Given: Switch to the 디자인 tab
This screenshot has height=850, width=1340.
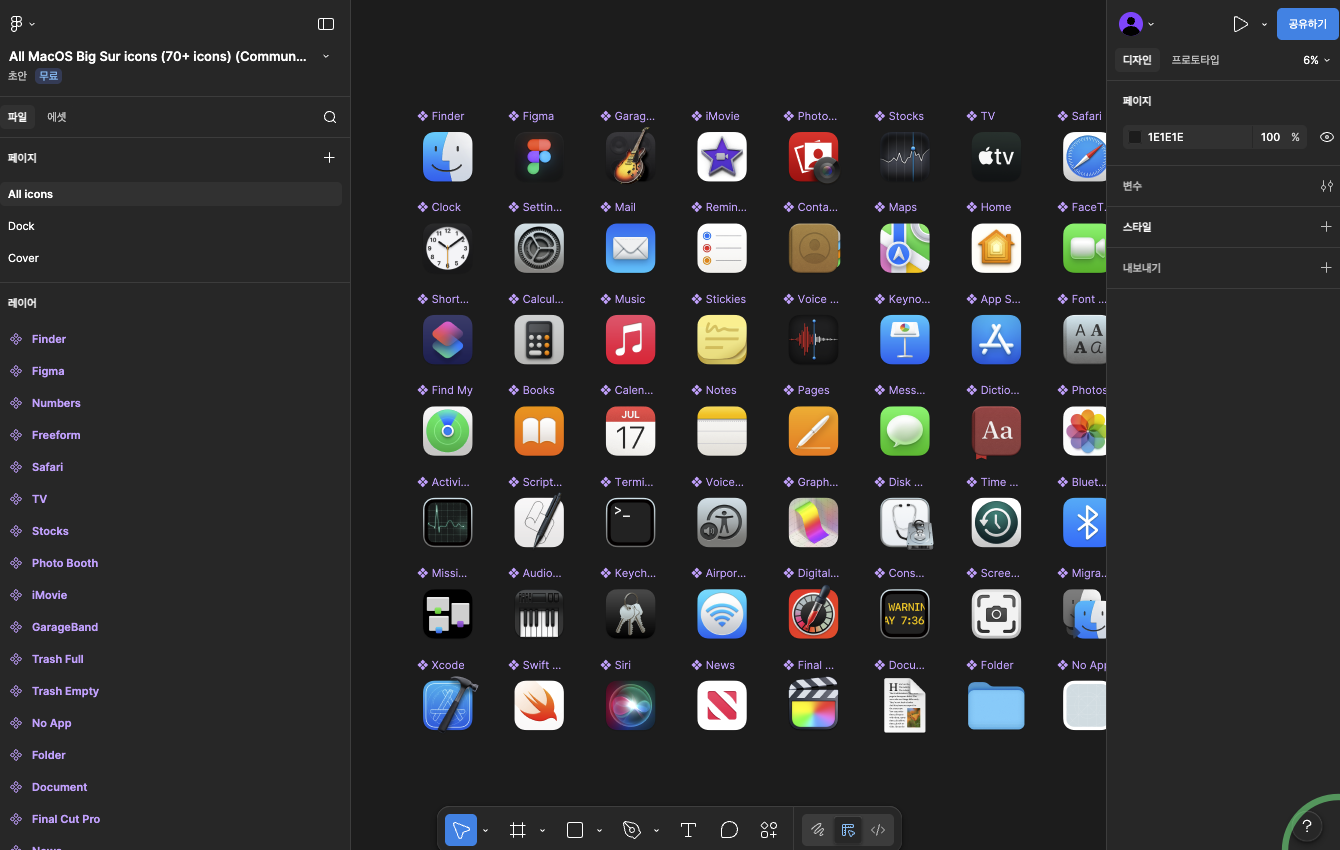Looking at the screenshot, I should 1138,60.
